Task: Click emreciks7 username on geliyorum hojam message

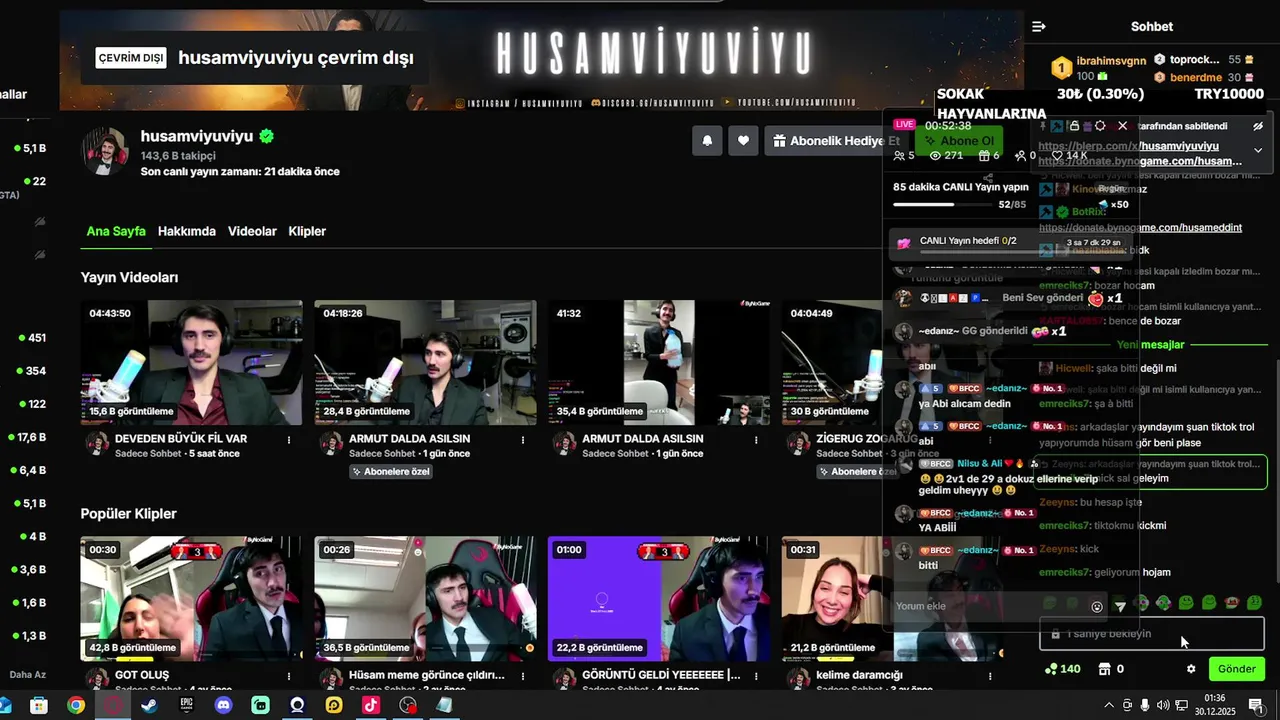Action: pos(1064,572)
